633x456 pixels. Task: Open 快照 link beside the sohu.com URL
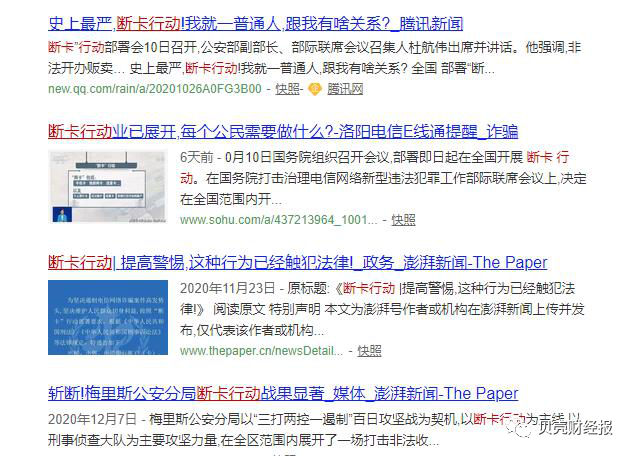click(403, 220)
